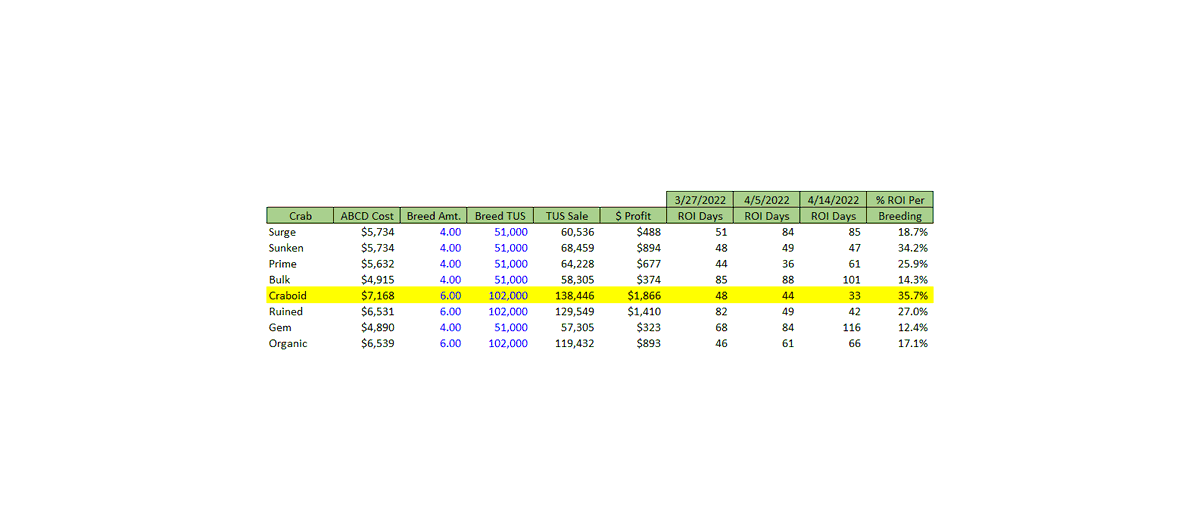Select Ruined's ROI percentage '27.0%'
The image size is (1200, 510).
(913, 312)
